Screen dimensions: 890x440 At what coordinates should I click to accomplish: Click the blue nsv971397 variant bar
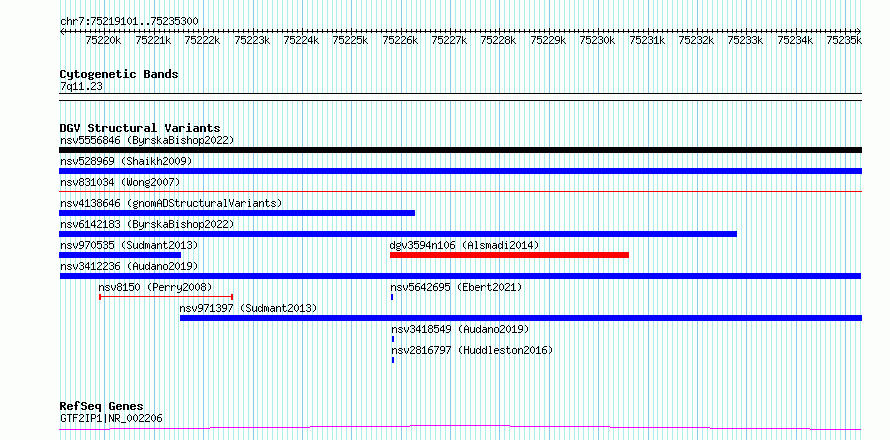click(x=521, y=318)
